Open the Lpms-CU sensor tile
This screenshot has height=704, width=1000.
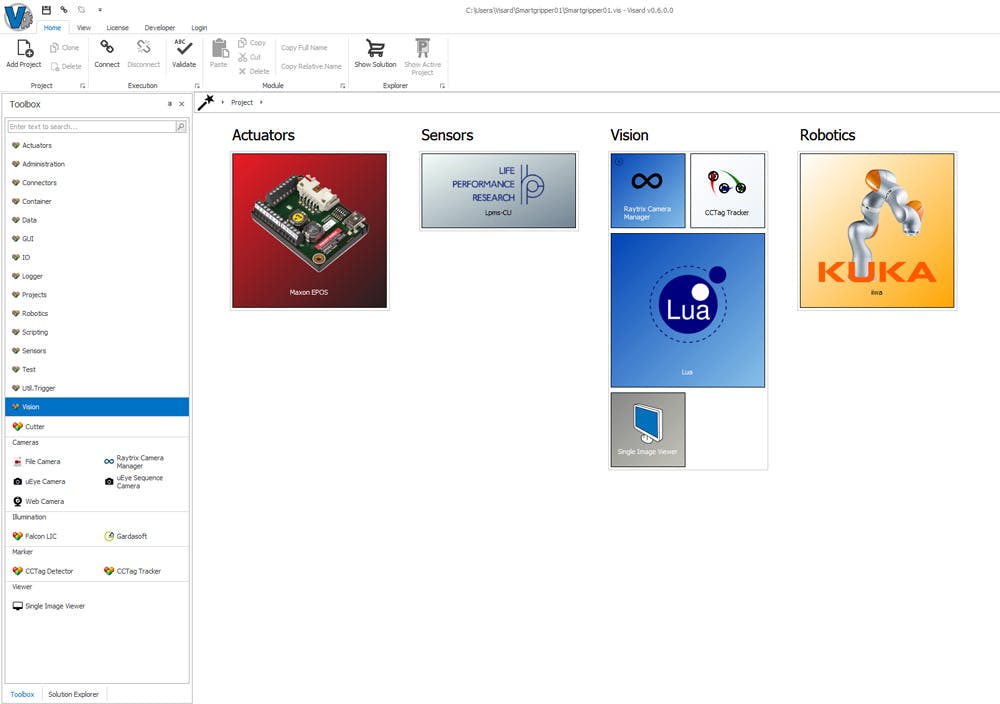(499, 191)
